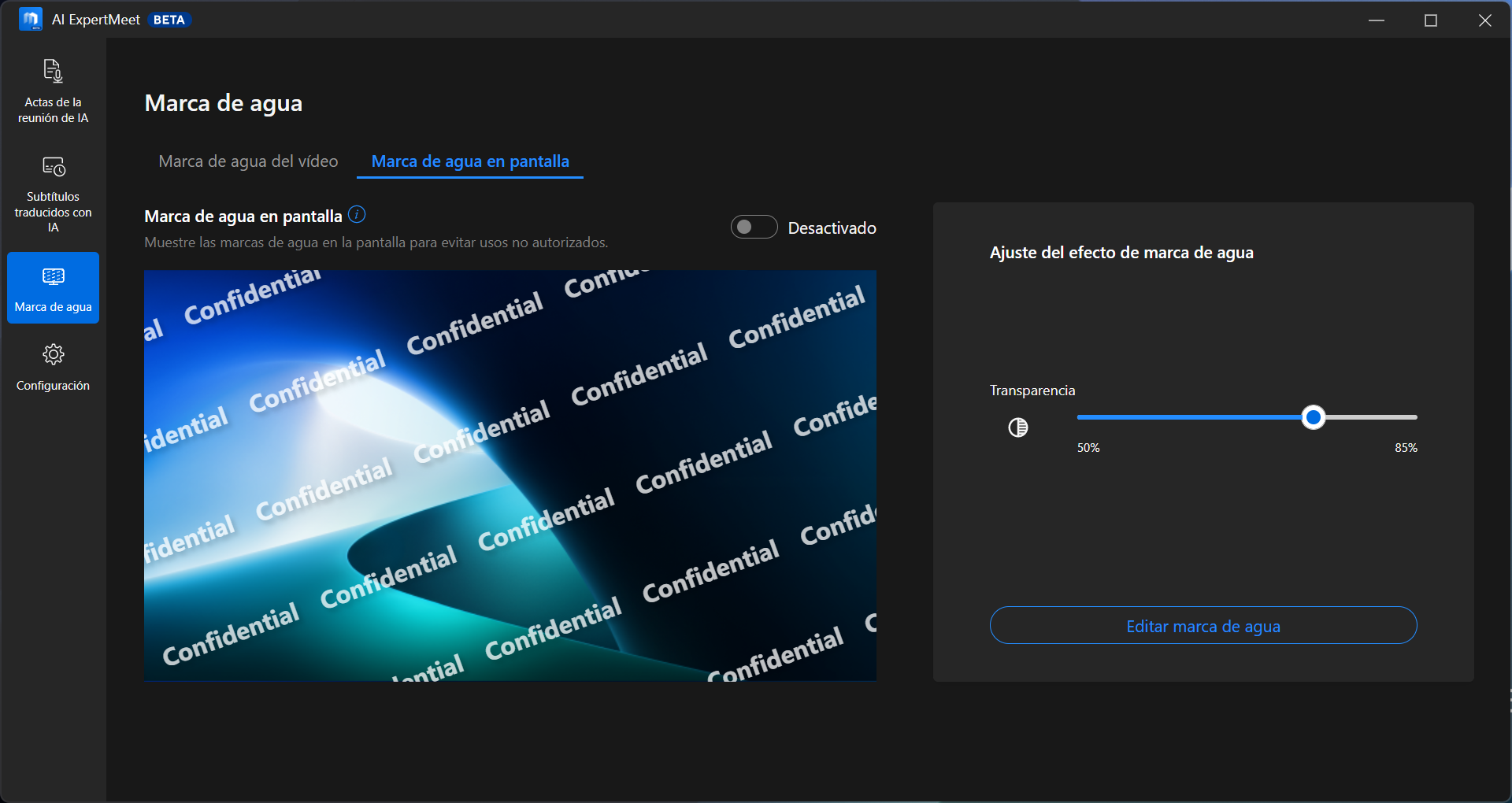Click the Desactivado label next to the switch

pos(832,228)
